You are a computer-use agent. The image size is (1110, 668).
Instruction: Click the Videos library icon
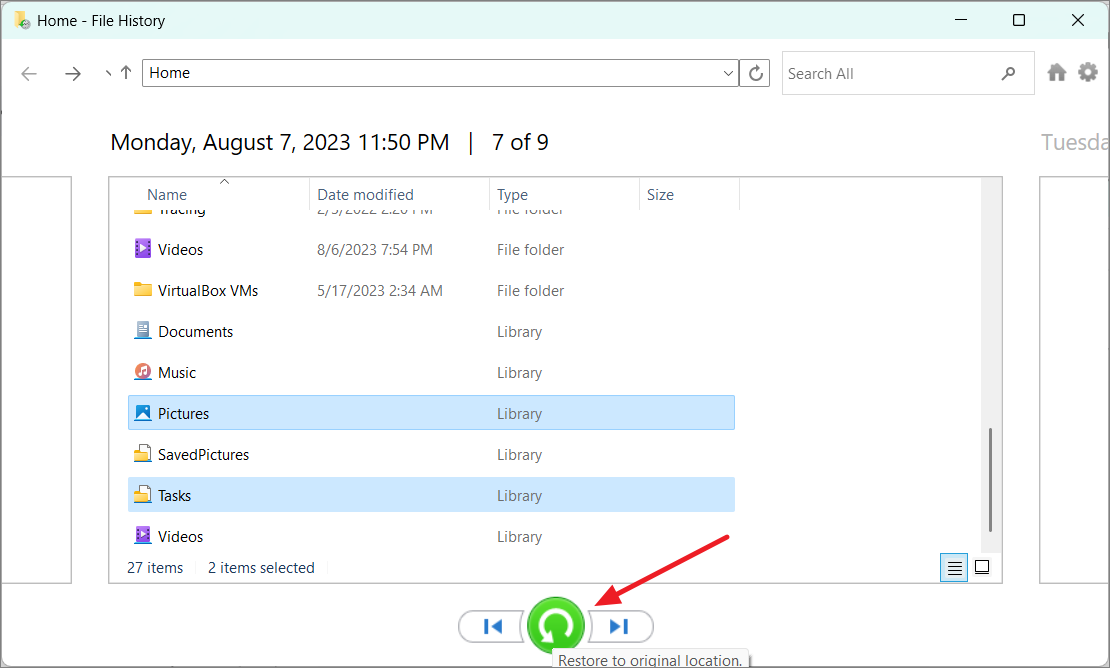pyautogui.click(x=143, y=535)
